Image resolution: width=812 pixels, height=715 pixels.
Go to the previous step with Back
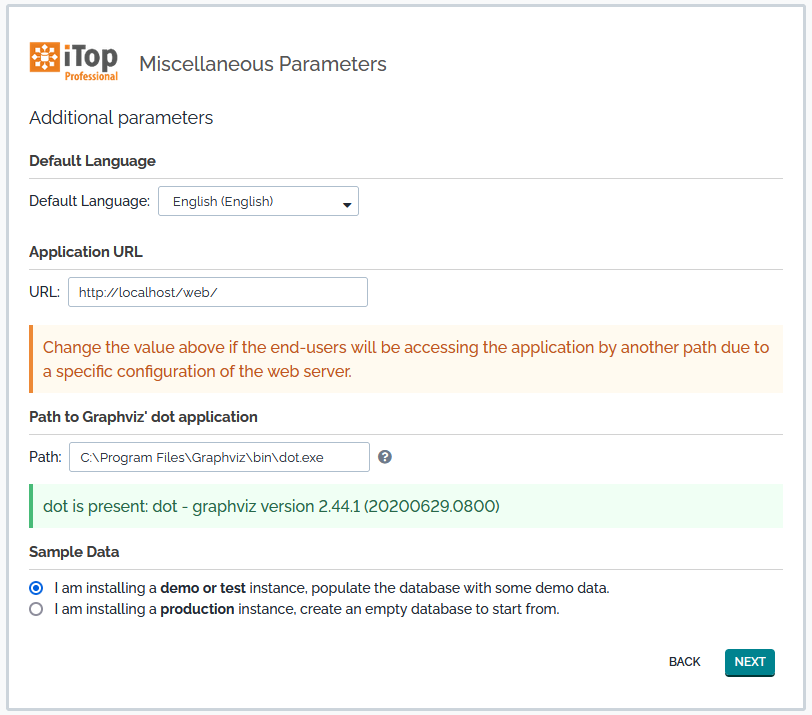coord(685,662)
